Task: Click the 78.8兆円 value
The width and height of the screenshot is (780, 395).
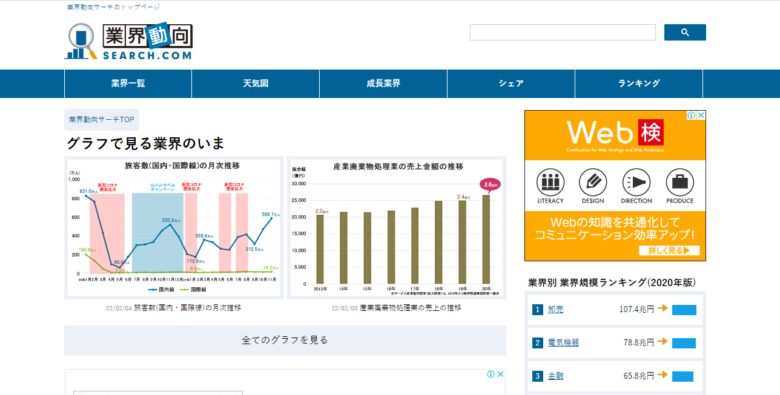Action: [638, 343]
